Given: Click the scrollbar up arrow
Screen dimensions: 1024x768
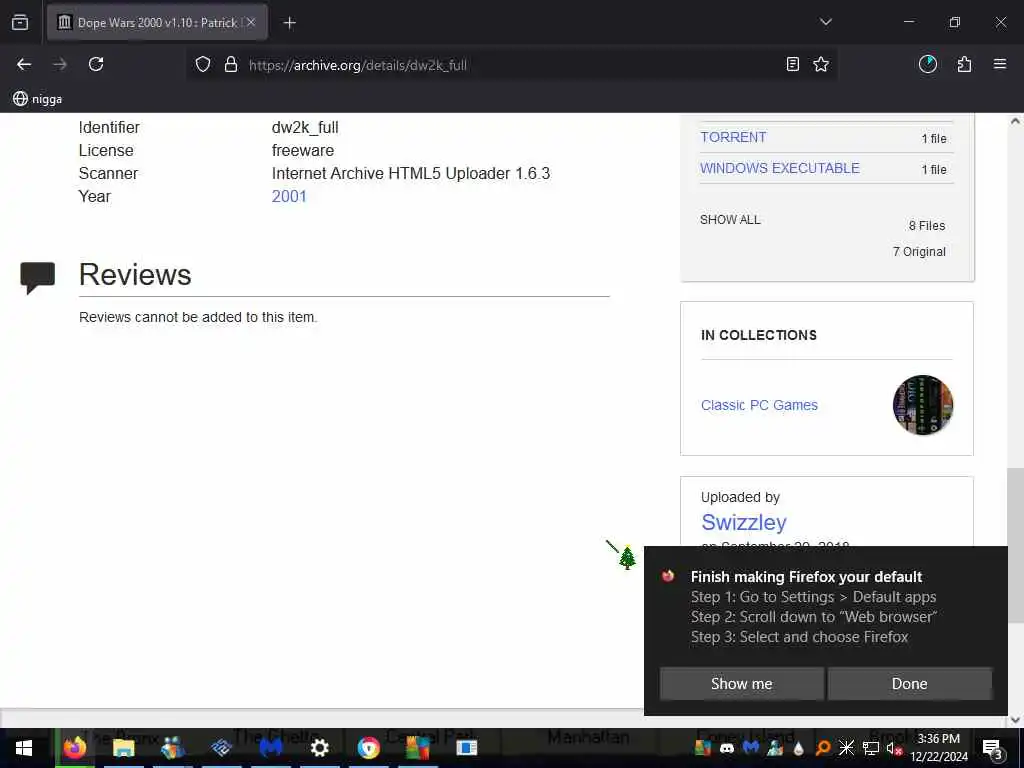Looking at the screenshot, I should coord(1015,121).
